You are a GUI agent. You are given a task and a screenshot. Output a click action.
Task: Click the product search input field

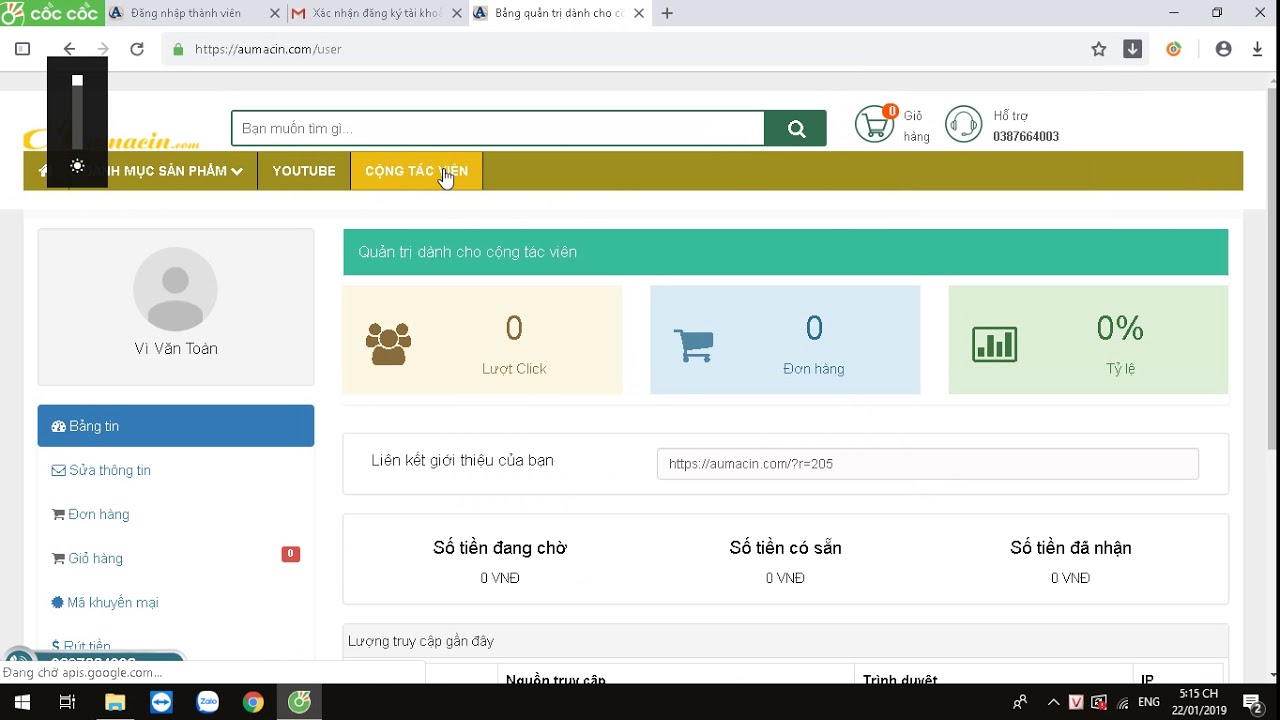pos(498,128)
